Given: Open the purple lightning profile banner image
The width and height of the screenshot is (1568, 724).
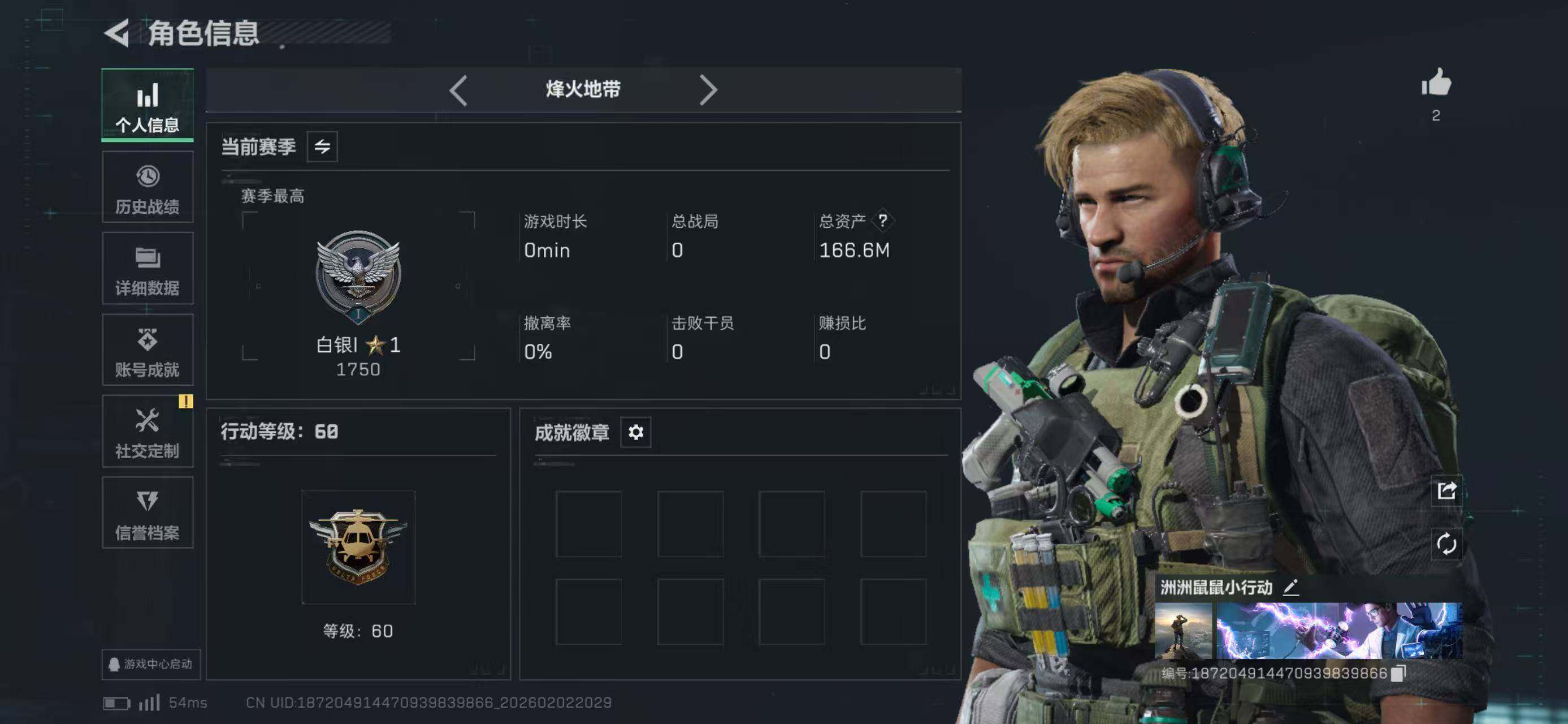Looking at the screenshot, I should tap(1339, 631).
